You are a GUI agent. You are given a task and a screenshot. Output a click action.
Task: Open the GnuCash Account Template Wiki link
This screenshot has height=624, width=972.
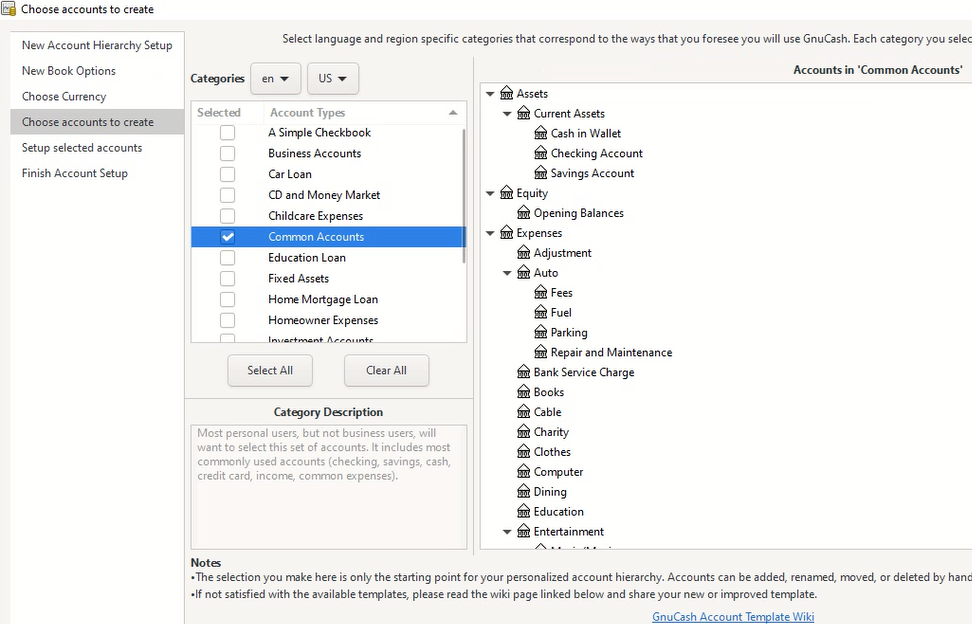[733, 617]
